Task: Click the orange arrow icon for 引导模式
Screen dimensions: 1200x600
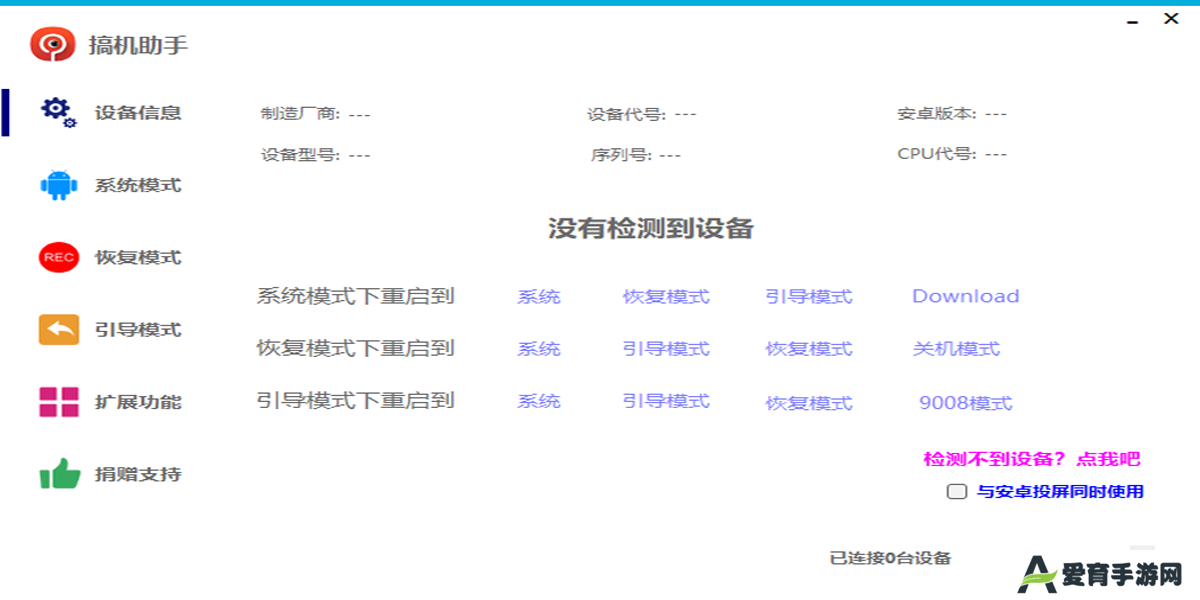Action: (59, 329)
